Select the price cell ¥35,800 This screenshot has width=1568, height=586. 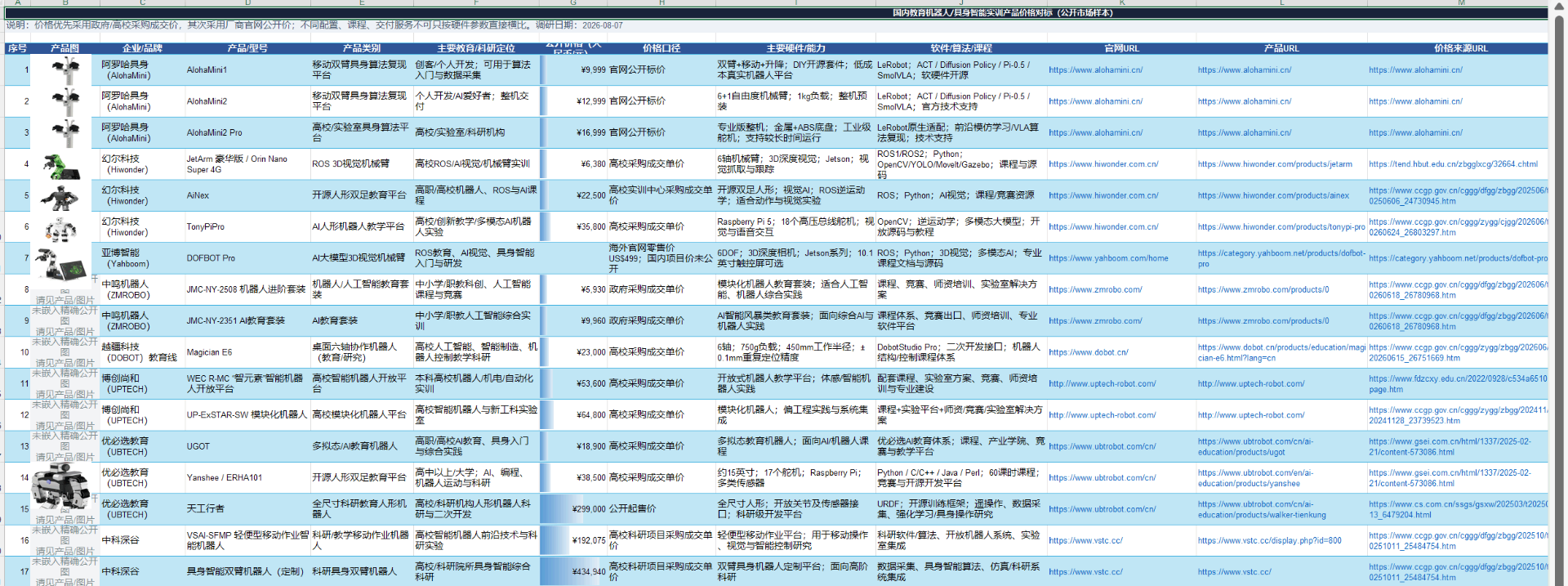click(573, 227)
